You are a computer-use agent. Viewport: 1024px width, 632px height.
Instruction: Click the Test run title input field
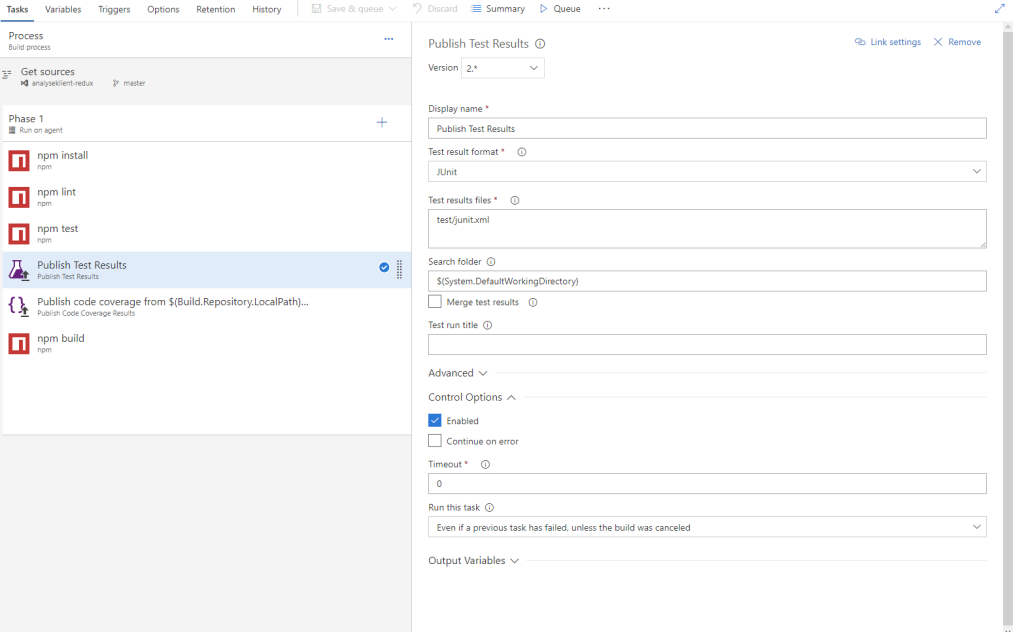(x=706, y=345)
